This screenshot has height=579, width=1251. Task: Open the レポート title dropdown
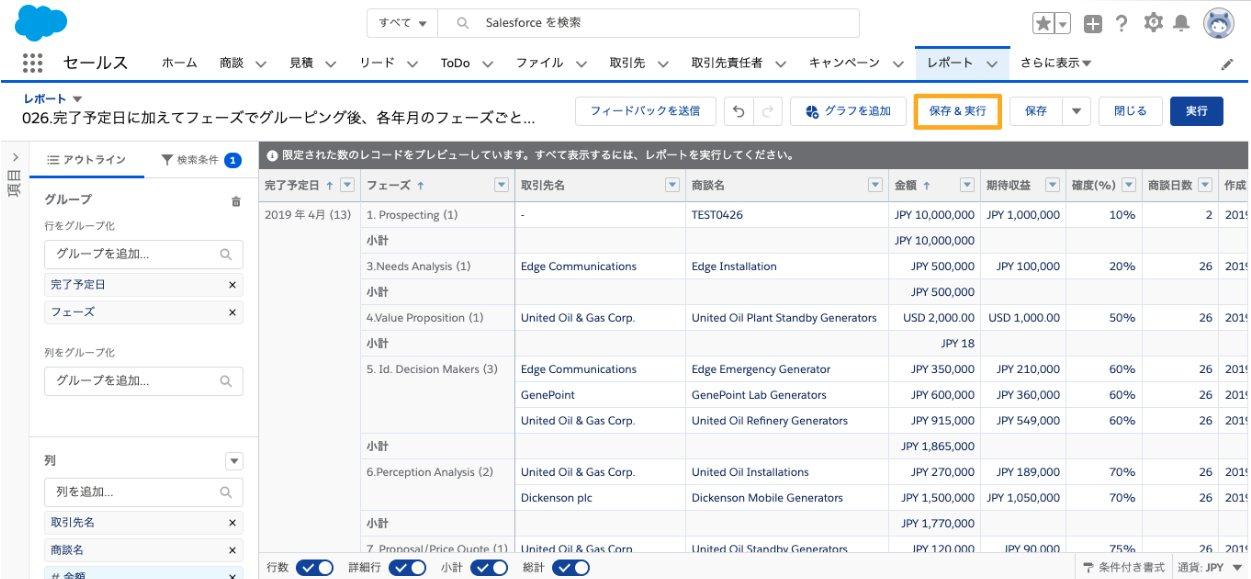pos(78,98)
